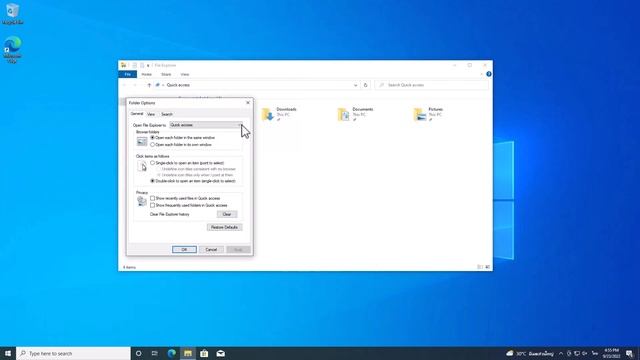Open the Home ribbon tab

pos(147,74)
